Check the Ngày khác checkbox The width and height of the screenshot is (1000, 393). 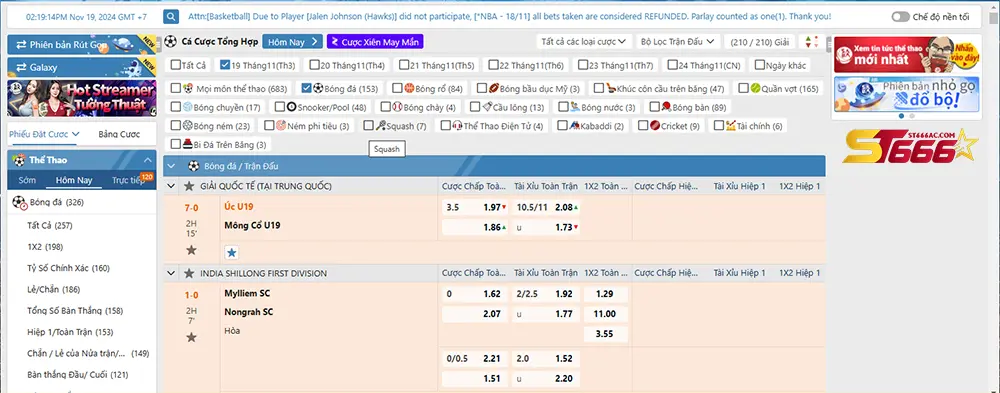(759, 65)
